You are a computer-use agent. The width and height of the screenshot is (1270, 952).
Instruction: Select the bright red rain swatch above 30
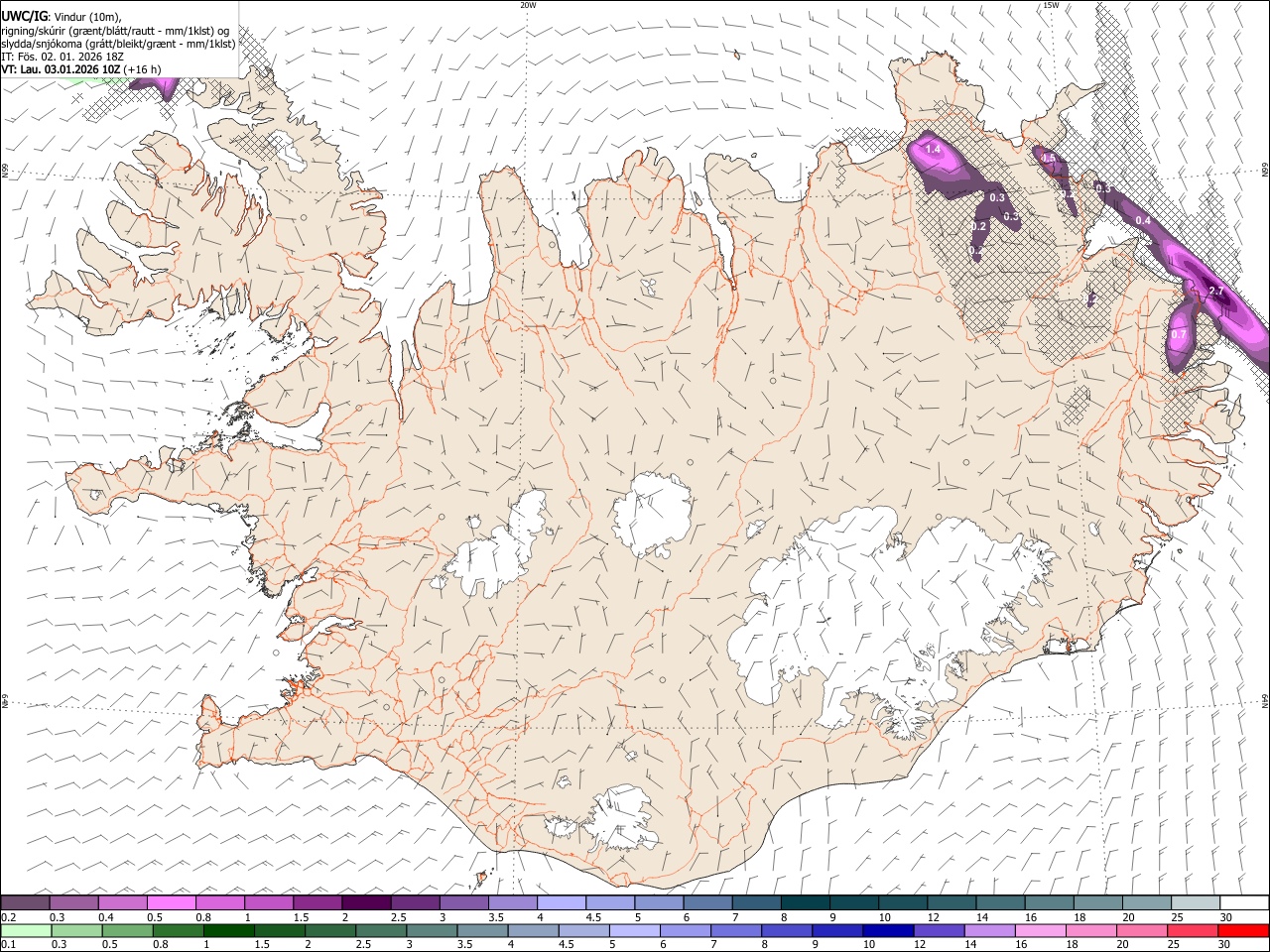[1245, 930]
